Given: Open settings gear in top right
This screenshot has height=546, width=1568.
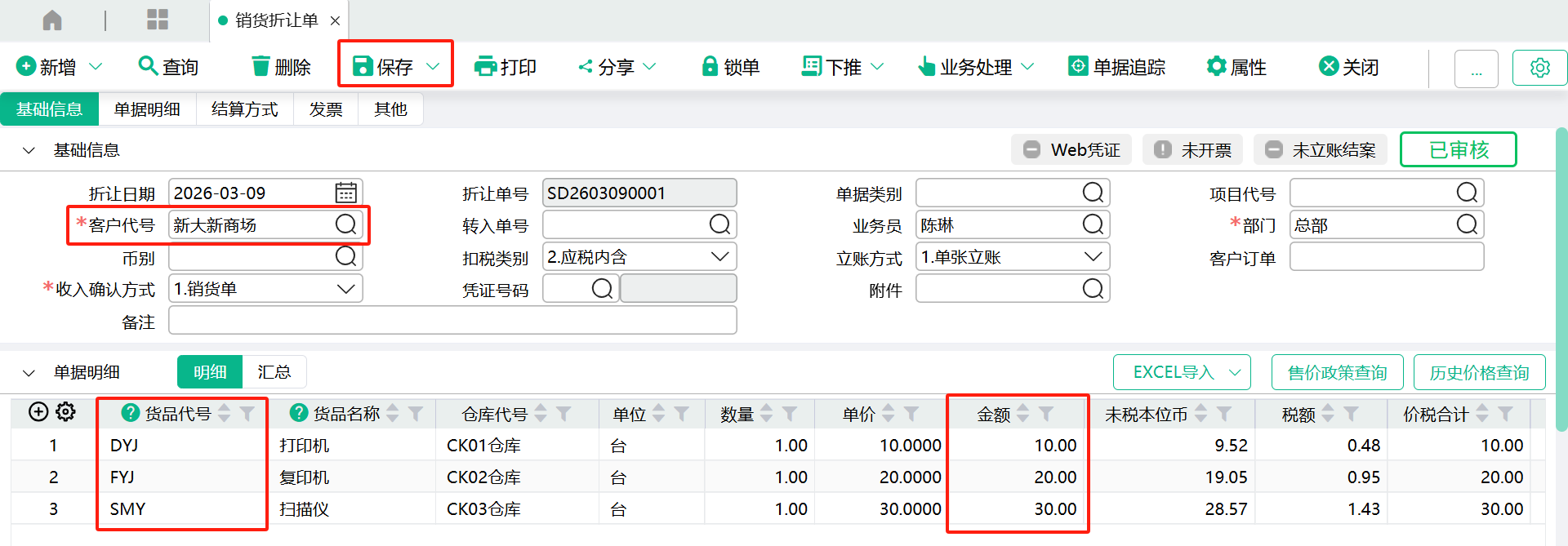Looking at the screenshot, I should coord(1539,68).
